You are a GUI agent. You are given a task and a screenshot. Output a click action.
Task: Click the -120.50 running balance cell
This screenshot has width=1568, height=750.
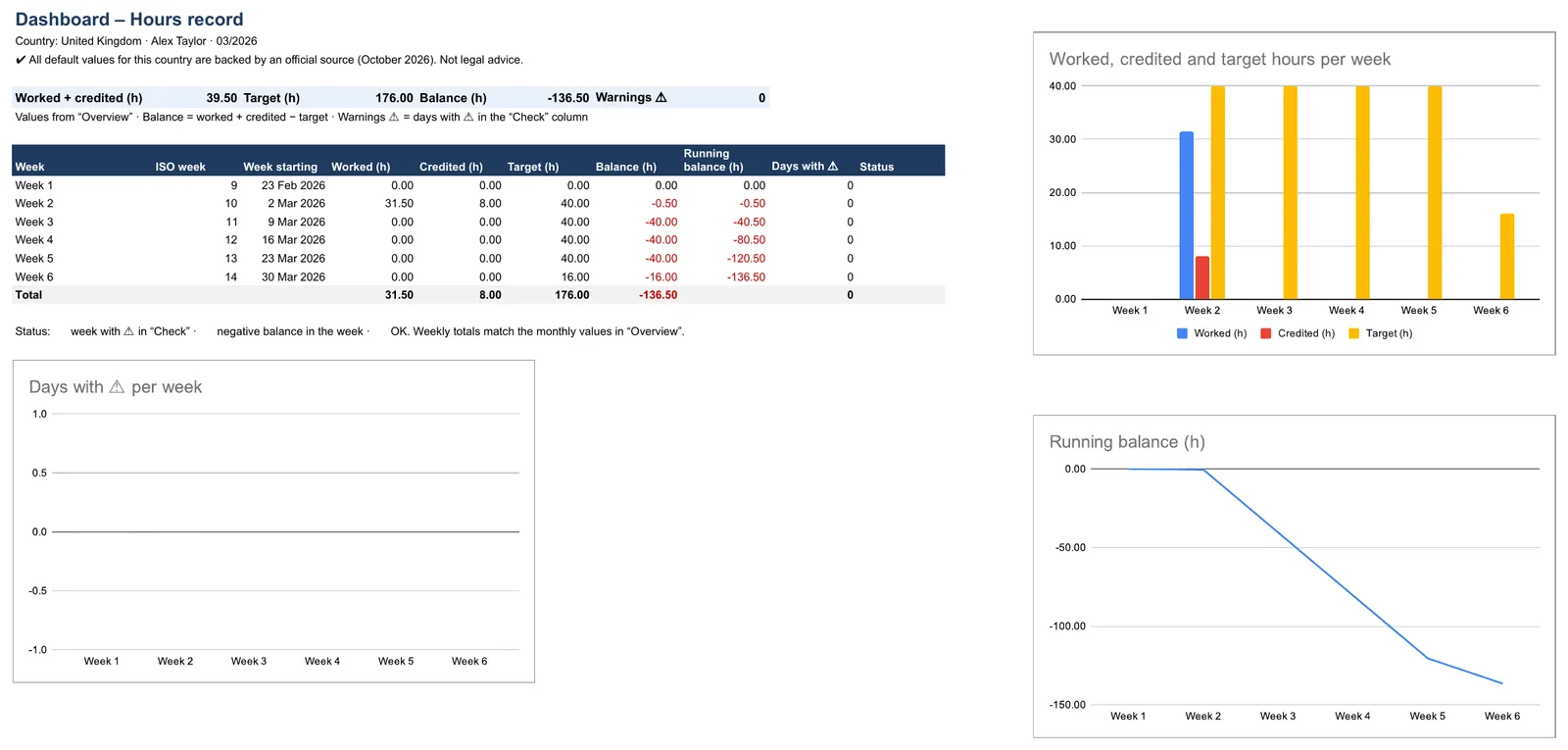(746, 259)
